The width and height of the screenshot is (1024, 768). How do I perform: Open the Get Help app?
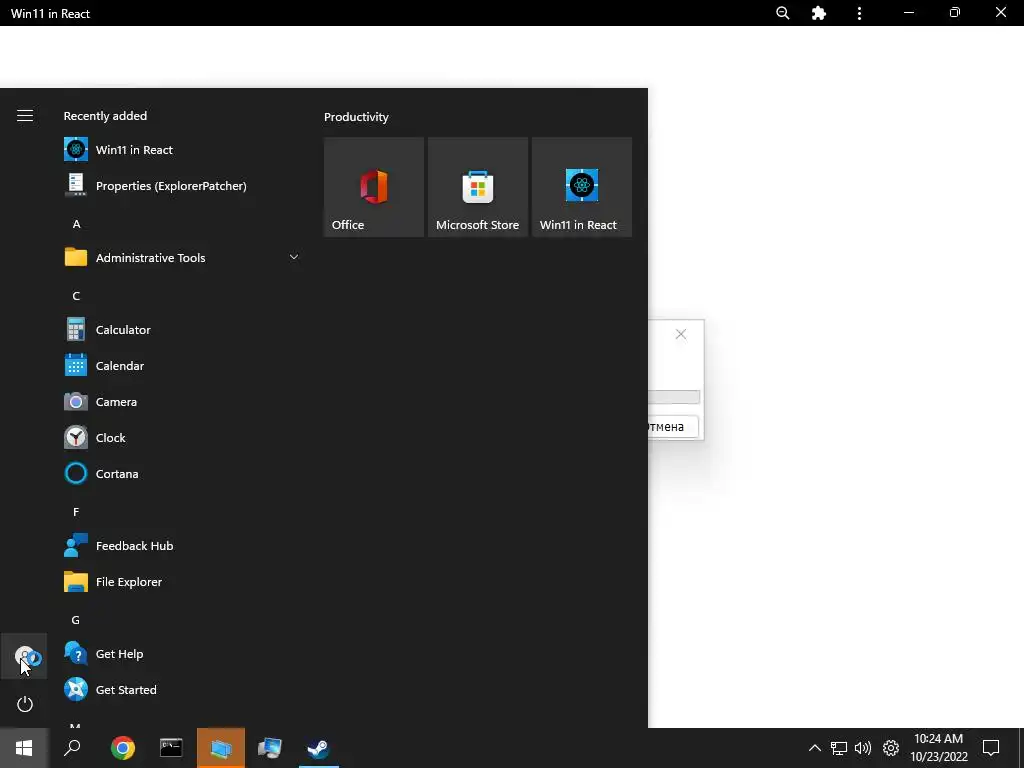(182, 654)
